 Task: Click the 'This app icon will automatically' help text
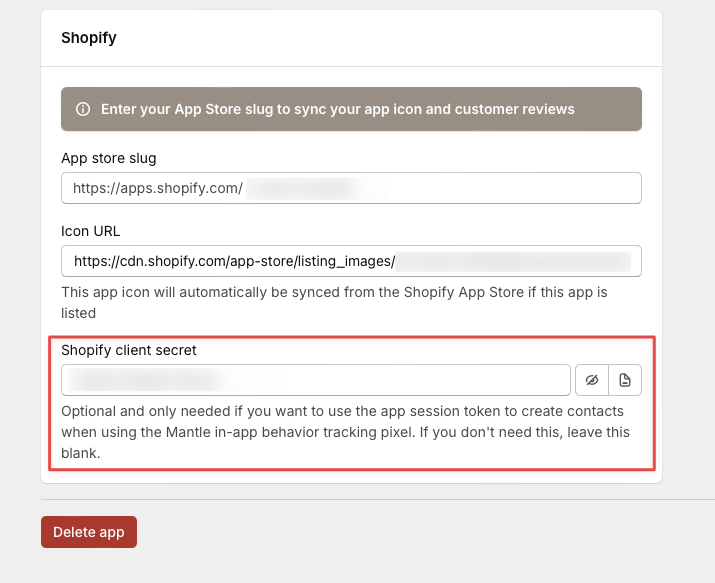point(334,302)
